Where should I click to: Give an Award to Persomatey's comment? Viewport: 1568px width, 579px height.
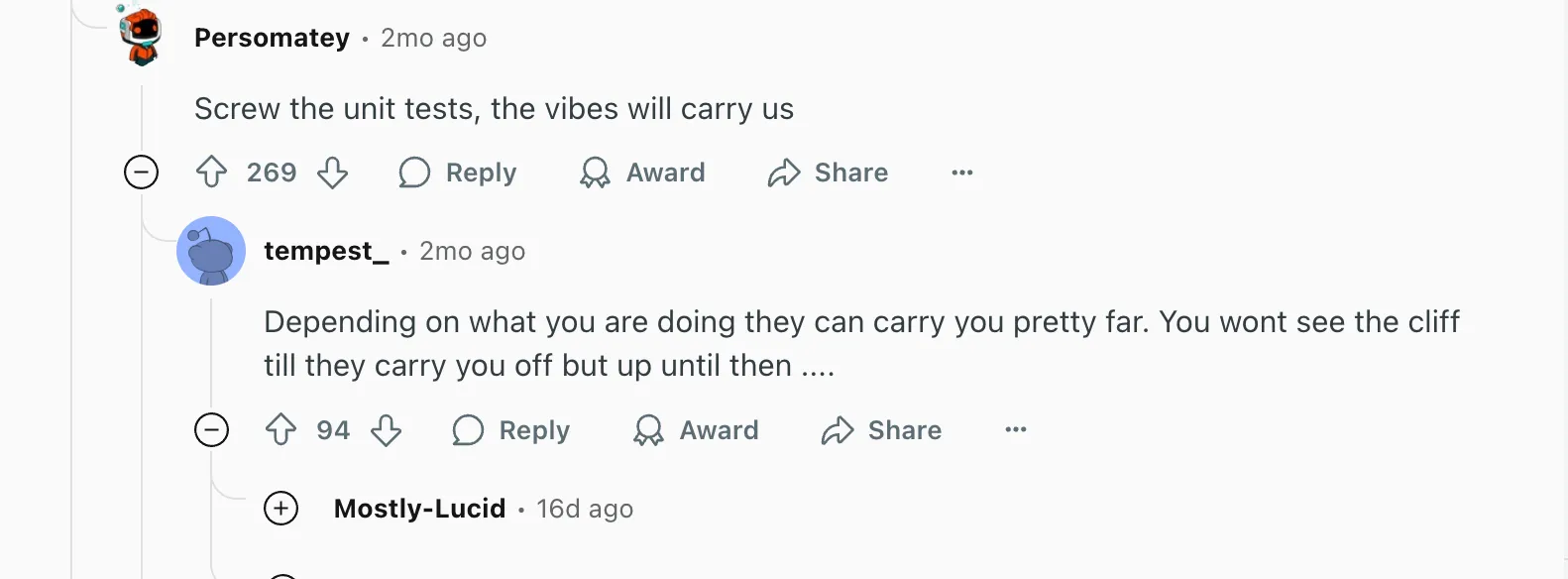[x=641, y=172]
